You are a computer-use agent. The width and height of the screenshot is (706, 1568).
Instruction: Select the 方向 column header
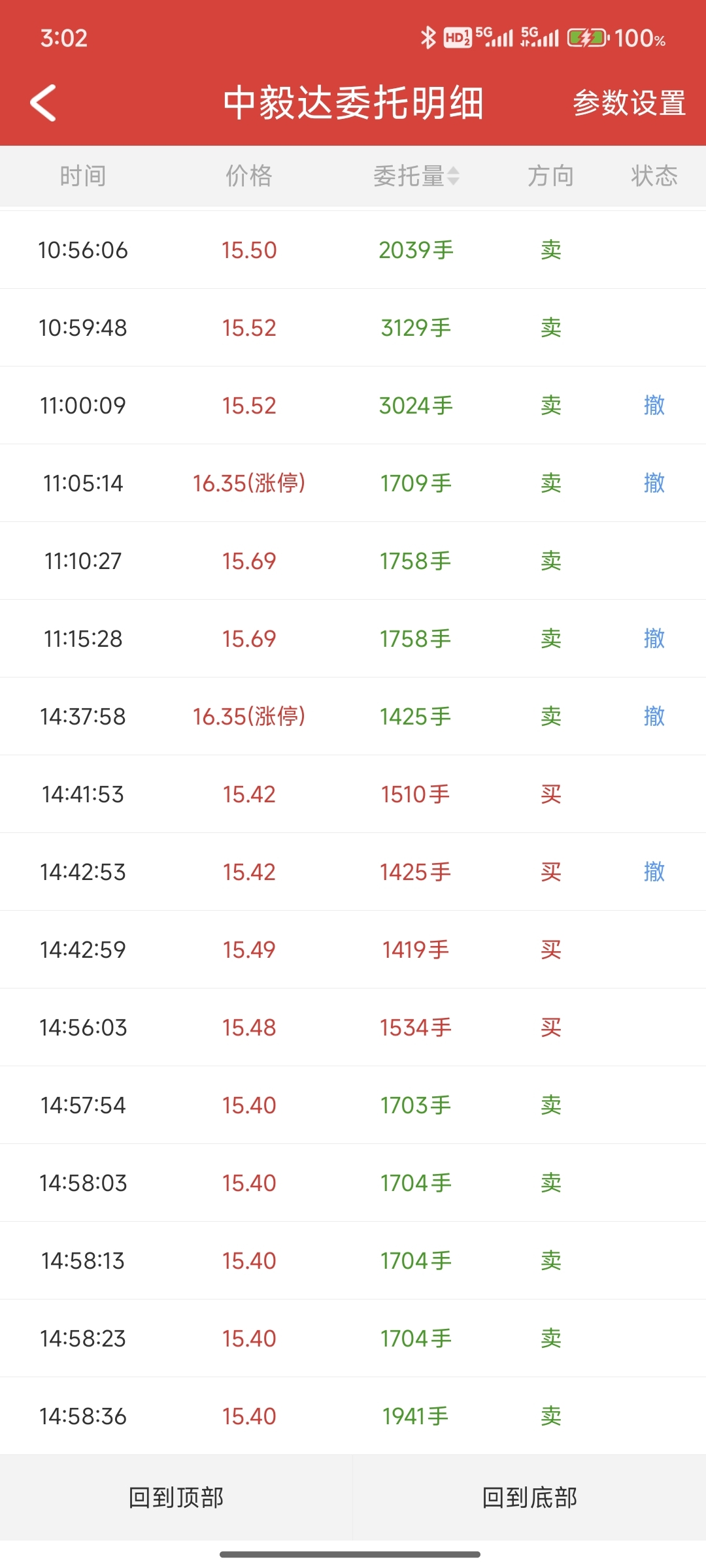pos(551,176)
